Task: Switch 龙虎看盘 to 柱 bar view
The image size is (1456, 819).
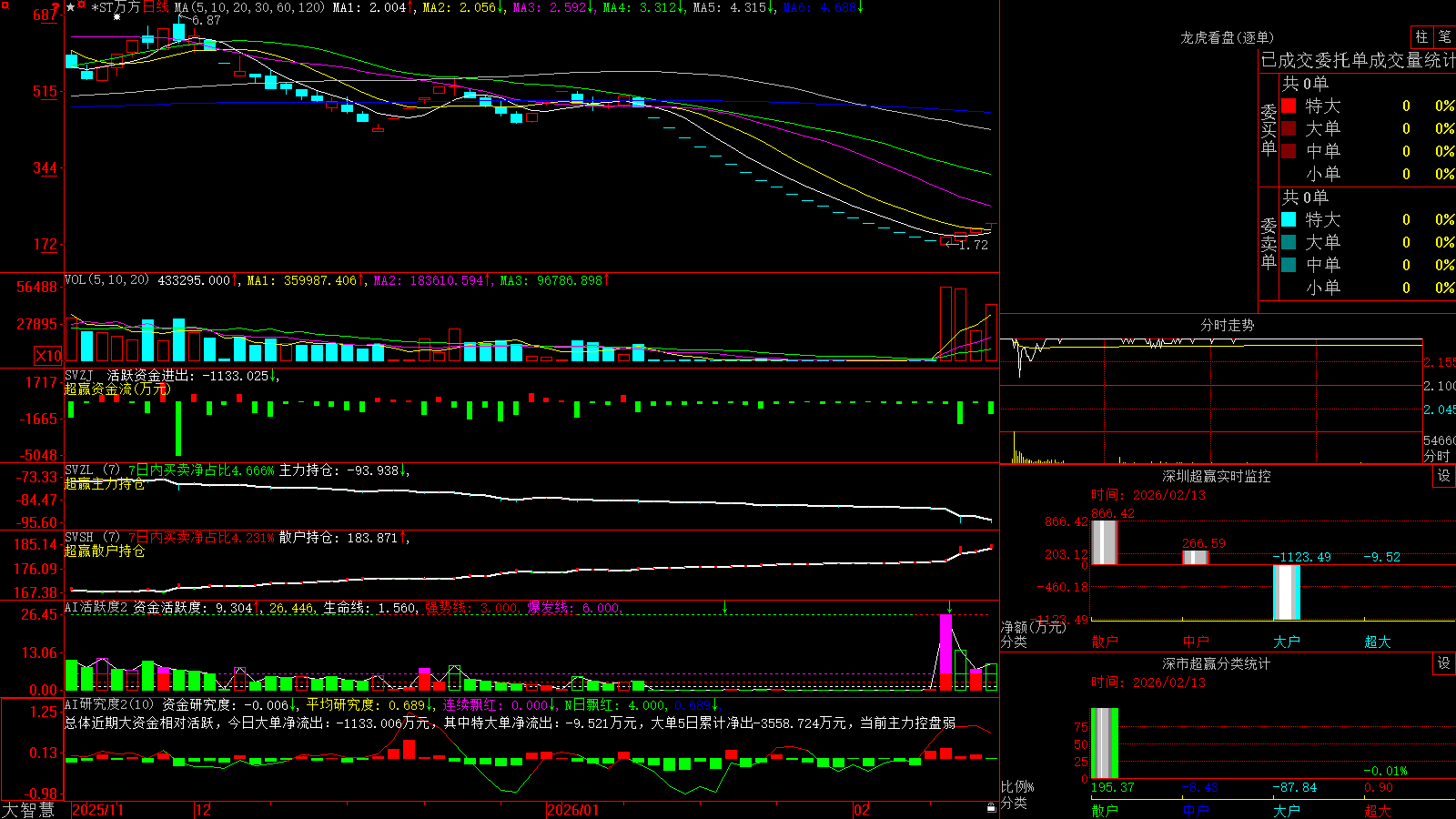Action: [1421, 36]
